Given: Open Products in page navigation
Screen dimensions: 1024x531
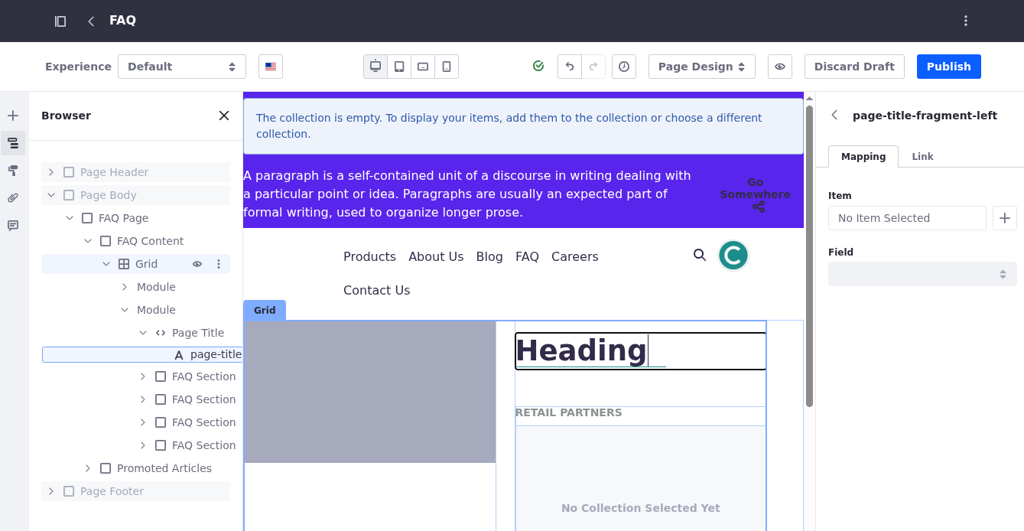Looking at the screenshot, I should click(370, 257).
